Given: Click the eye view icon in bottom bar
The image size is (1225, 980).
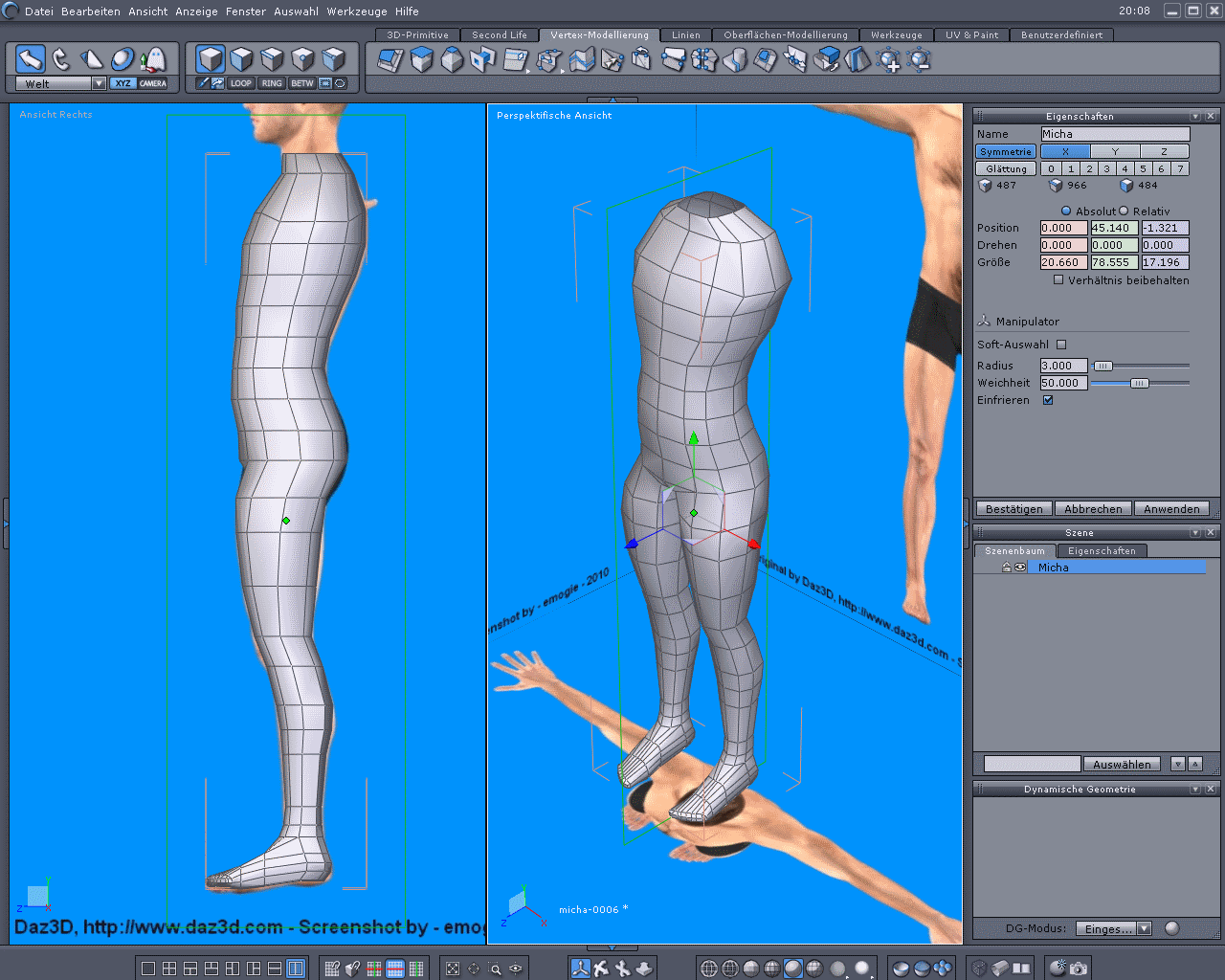Looking at the screenshot, I should pos(516,969).
